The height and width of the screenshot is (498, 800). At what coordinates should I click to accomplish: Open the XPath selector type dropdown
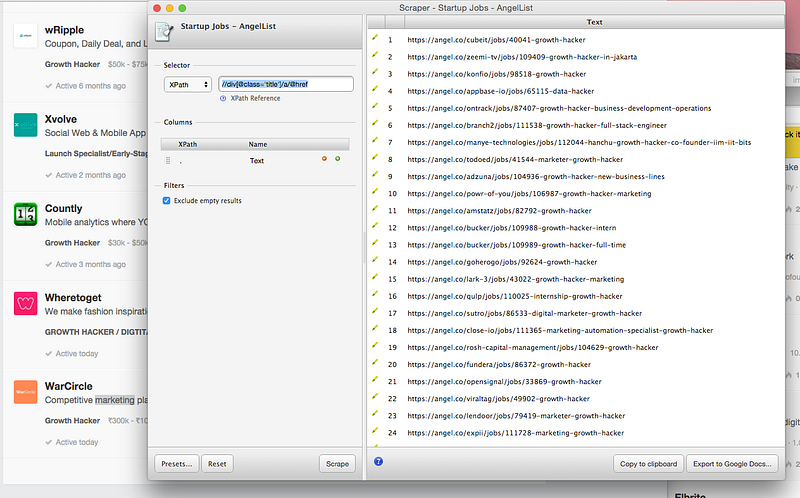pos(188,85)
